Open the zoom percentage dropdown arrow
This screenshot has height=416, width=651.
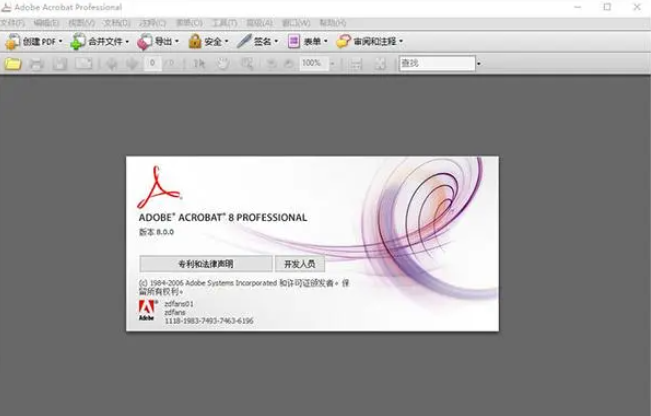[332, 64]
